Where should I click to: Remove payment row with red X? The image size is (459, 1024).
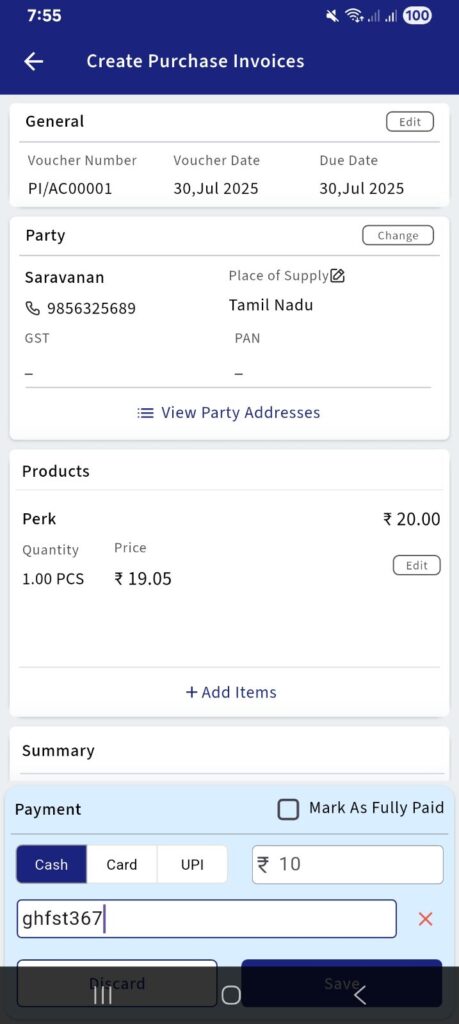tap(425, 919)
